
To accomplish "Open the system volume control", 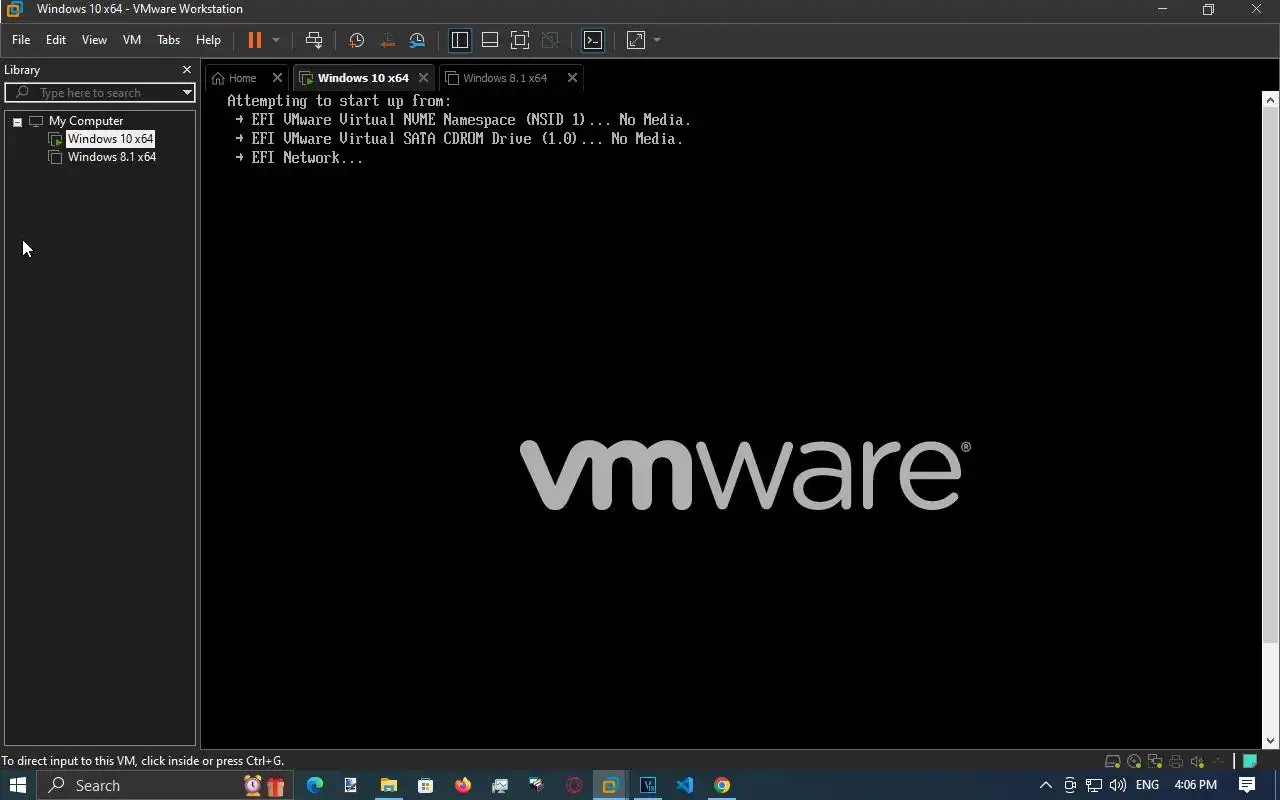I will (x=1118, y=785).
